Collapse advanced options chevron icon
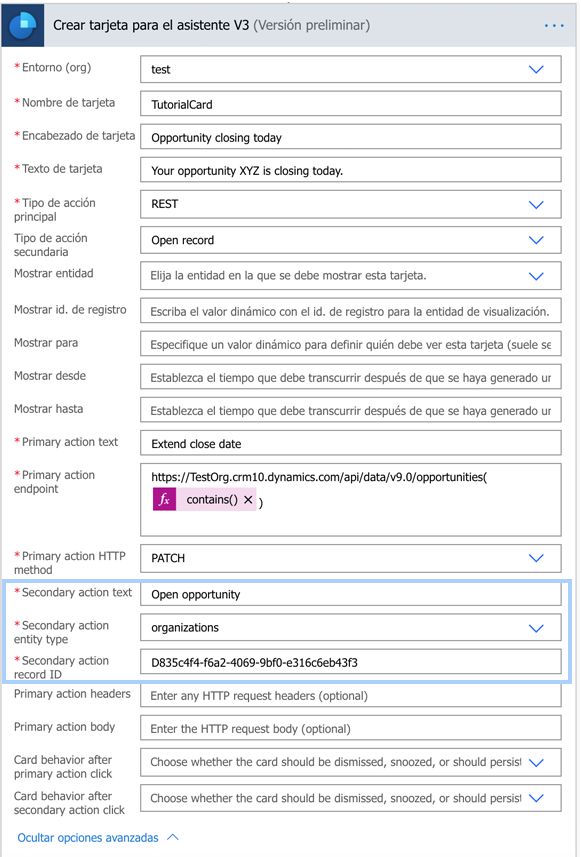The width and height of the screenshot is (581, 857). point(173,837)
